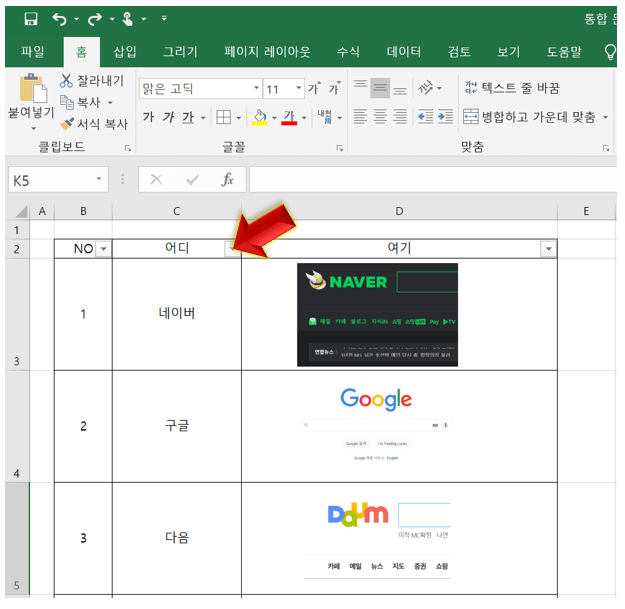Open the 도움말 tab
625x609 pixels.
point(564,51)
